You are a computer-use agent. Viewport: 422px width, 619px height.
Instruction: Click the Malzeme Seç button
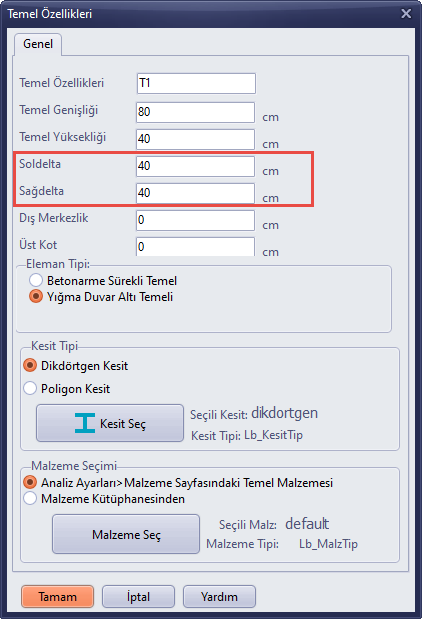point(126,534)
